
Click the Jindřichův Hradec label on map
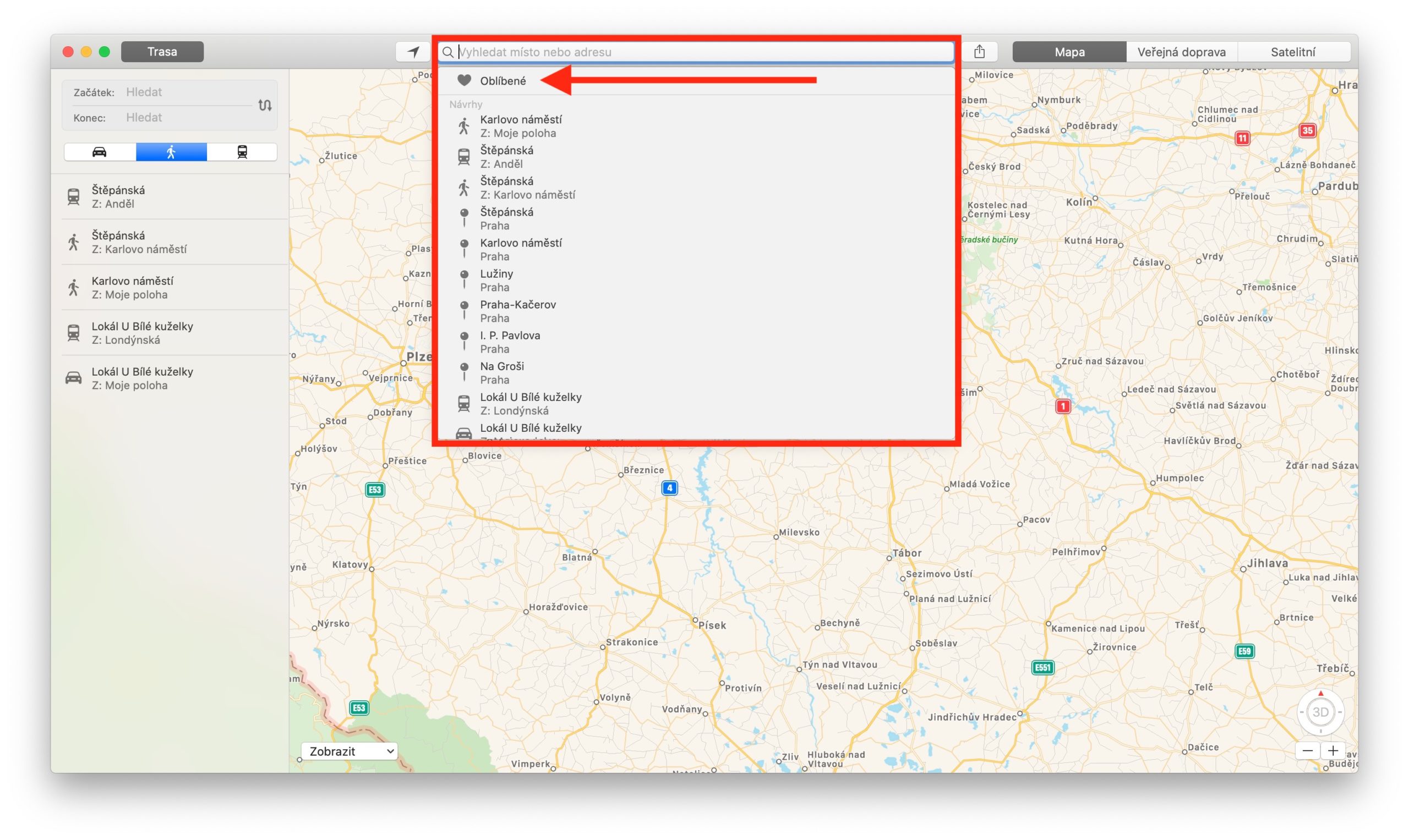pyautogui.click(x=972, y=717)
